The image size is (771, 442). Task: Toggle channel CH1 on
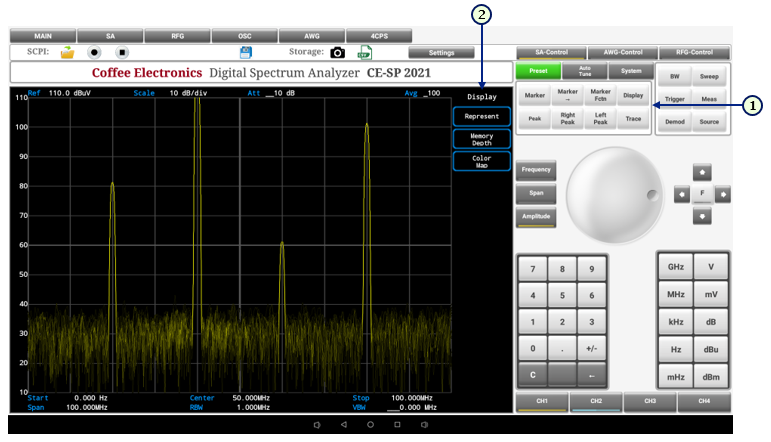point(542,402)
